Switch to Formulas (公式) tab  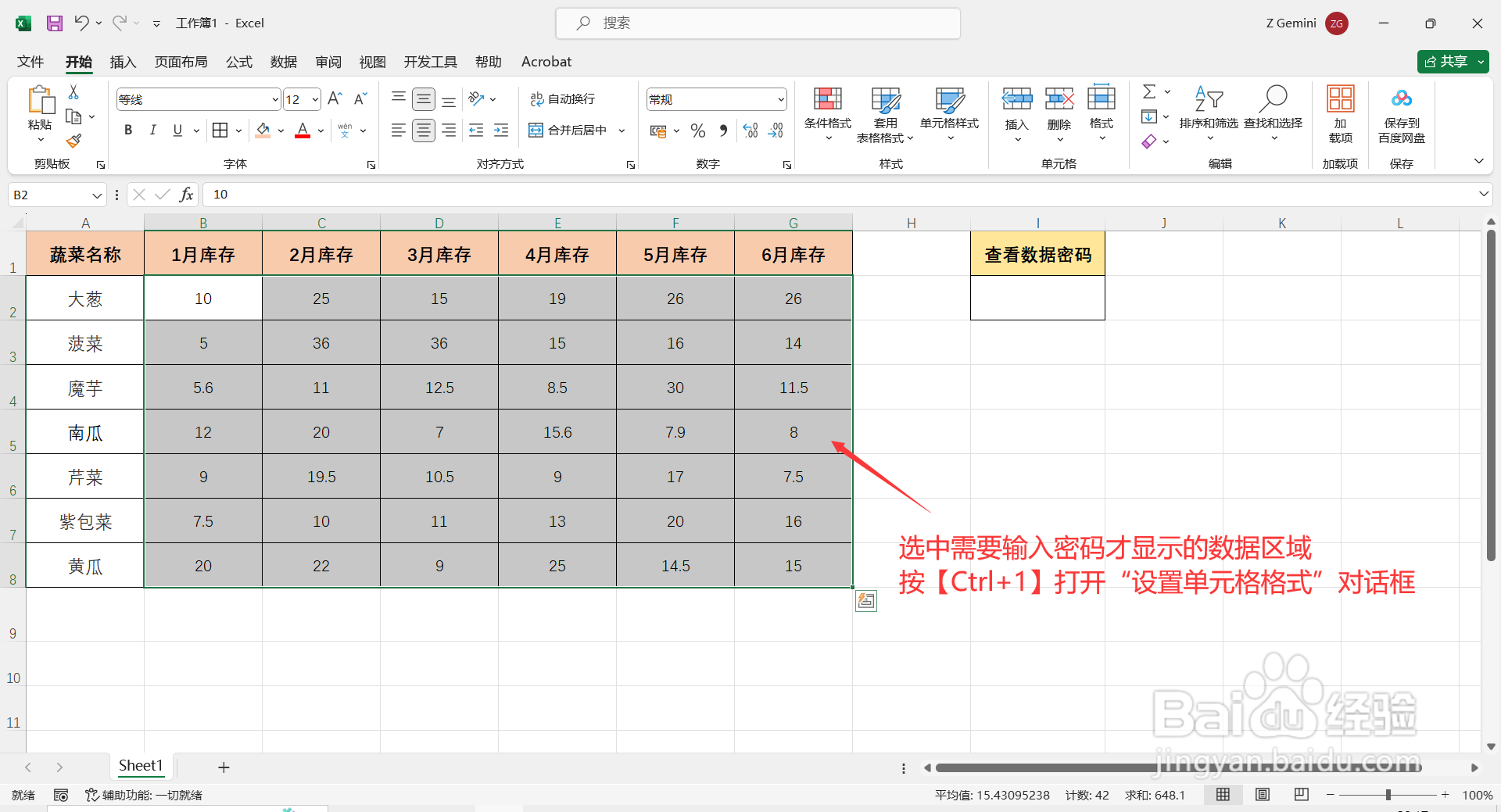point(239,62)
